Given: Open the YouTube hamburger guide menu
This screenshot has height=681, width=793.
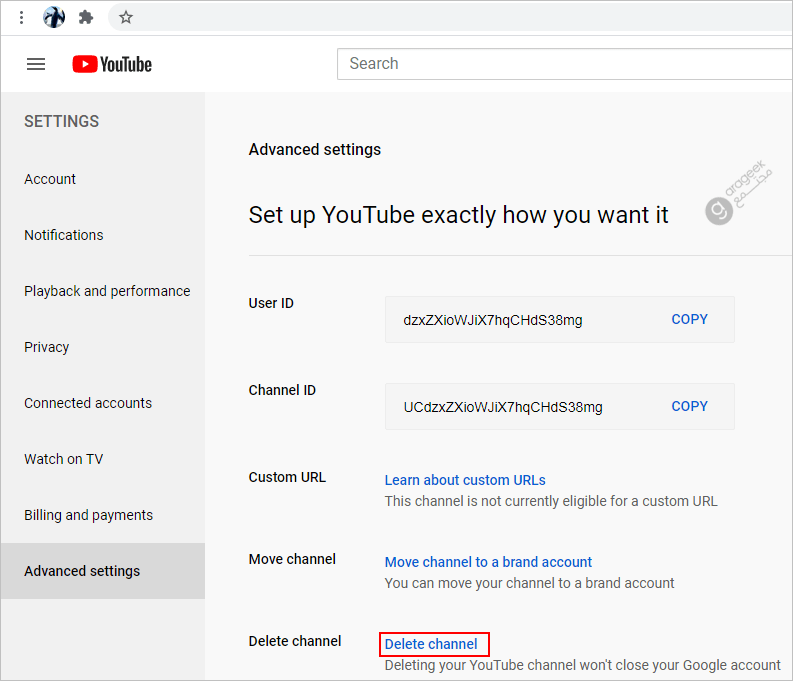Looking at the screenshot, I should click(x=36, y=64).
